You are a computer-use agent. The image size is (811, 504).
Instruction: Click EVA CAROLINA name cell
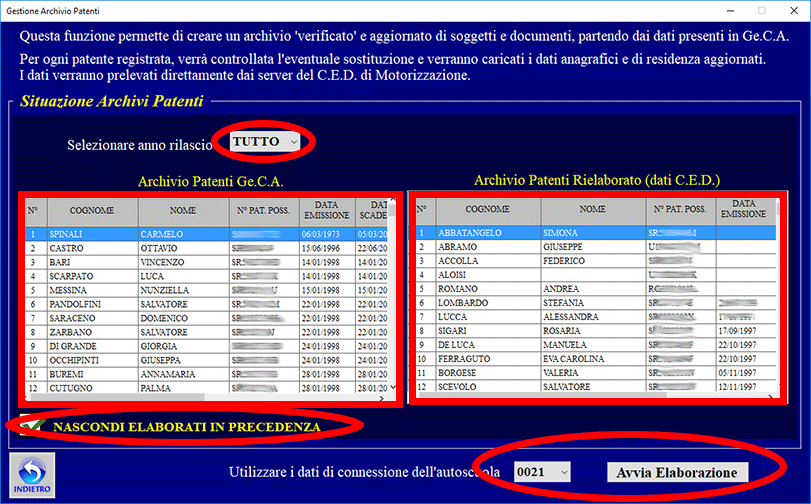(x=593, y=359)
